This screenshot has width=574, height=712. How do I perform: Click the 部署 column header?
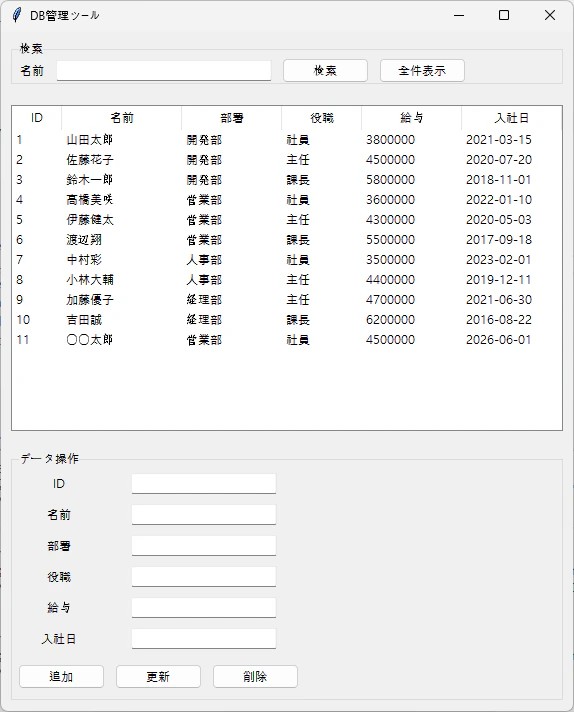coord(232,118)
